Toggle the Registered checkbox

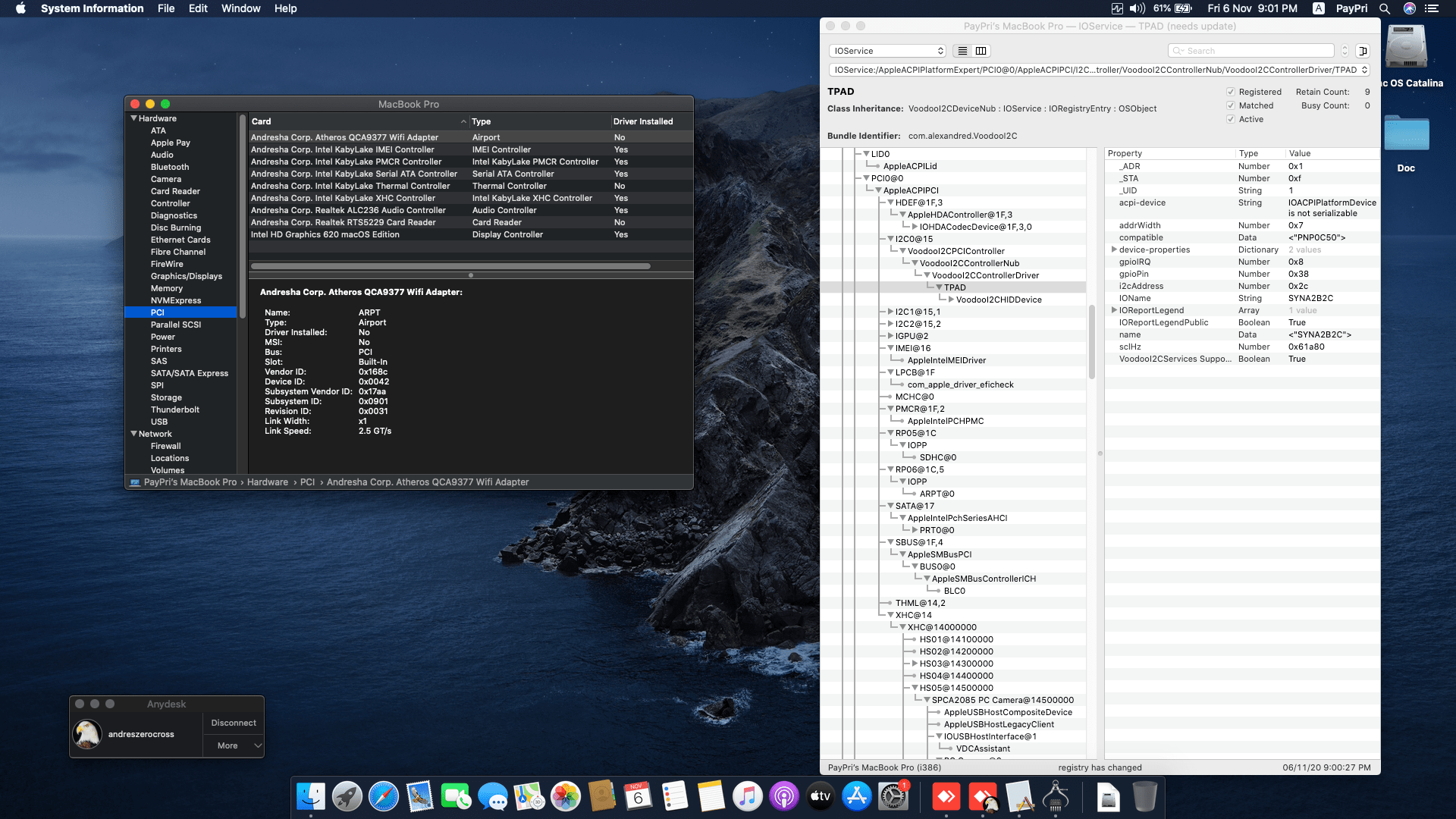pos(1231,92)
